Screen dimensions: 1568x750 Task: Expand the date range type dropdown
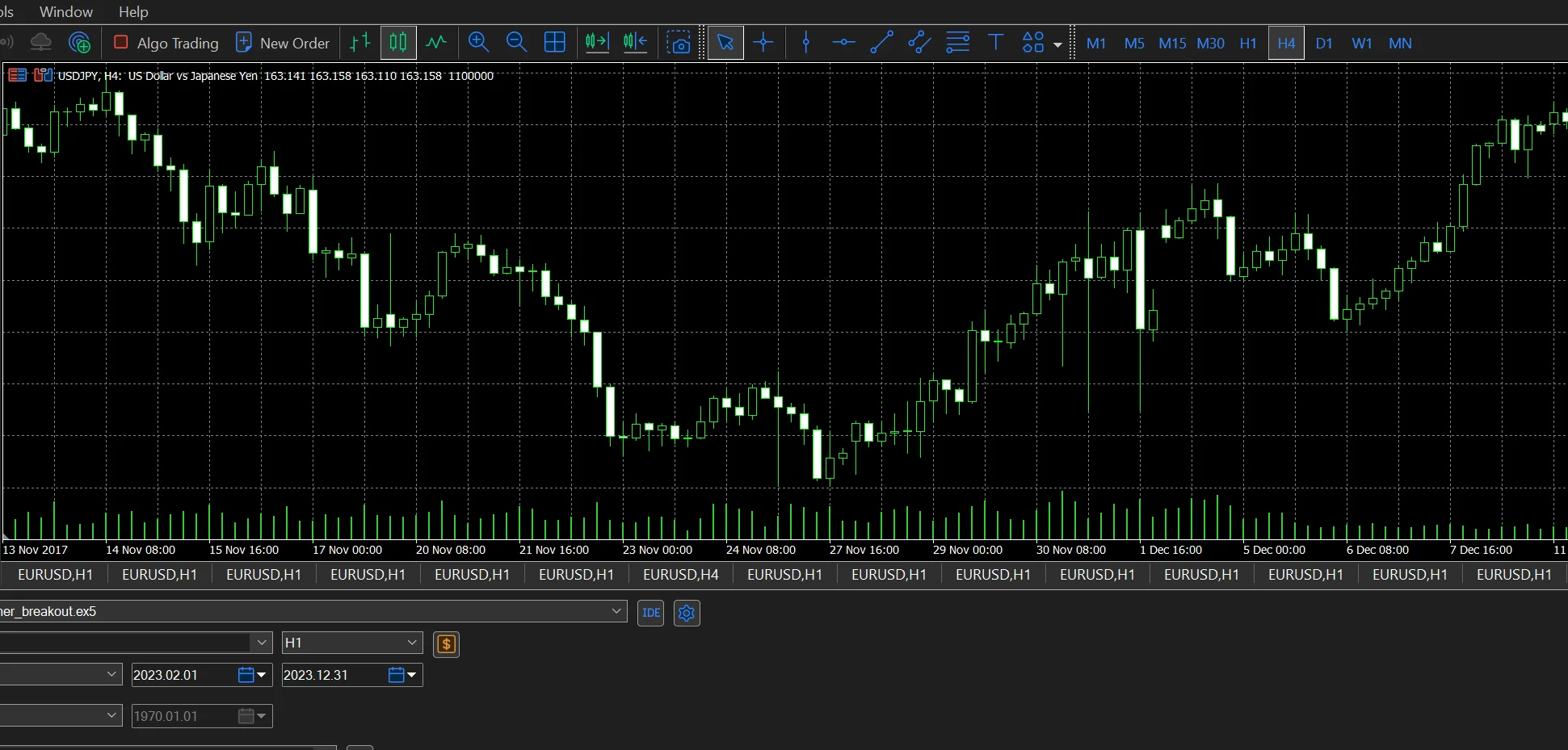(111, 674)
